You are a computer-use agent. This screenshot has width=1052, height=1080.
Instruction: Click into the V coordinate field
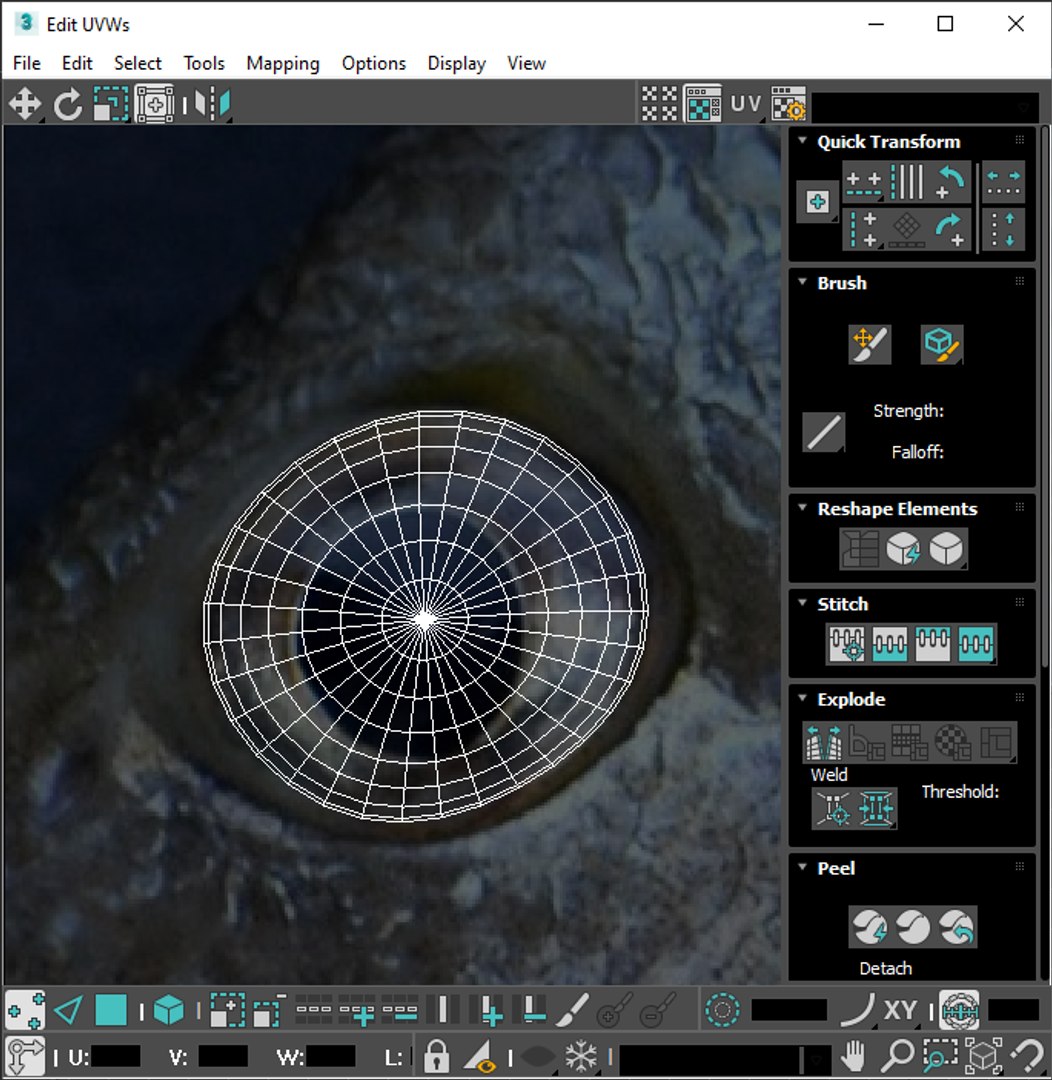tap(223, 1057)
